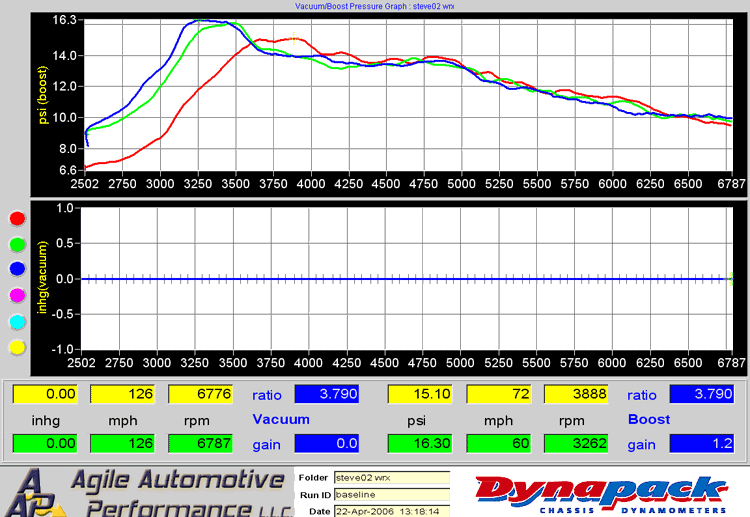Select the blue run color dot

click(x=17, y=269)
